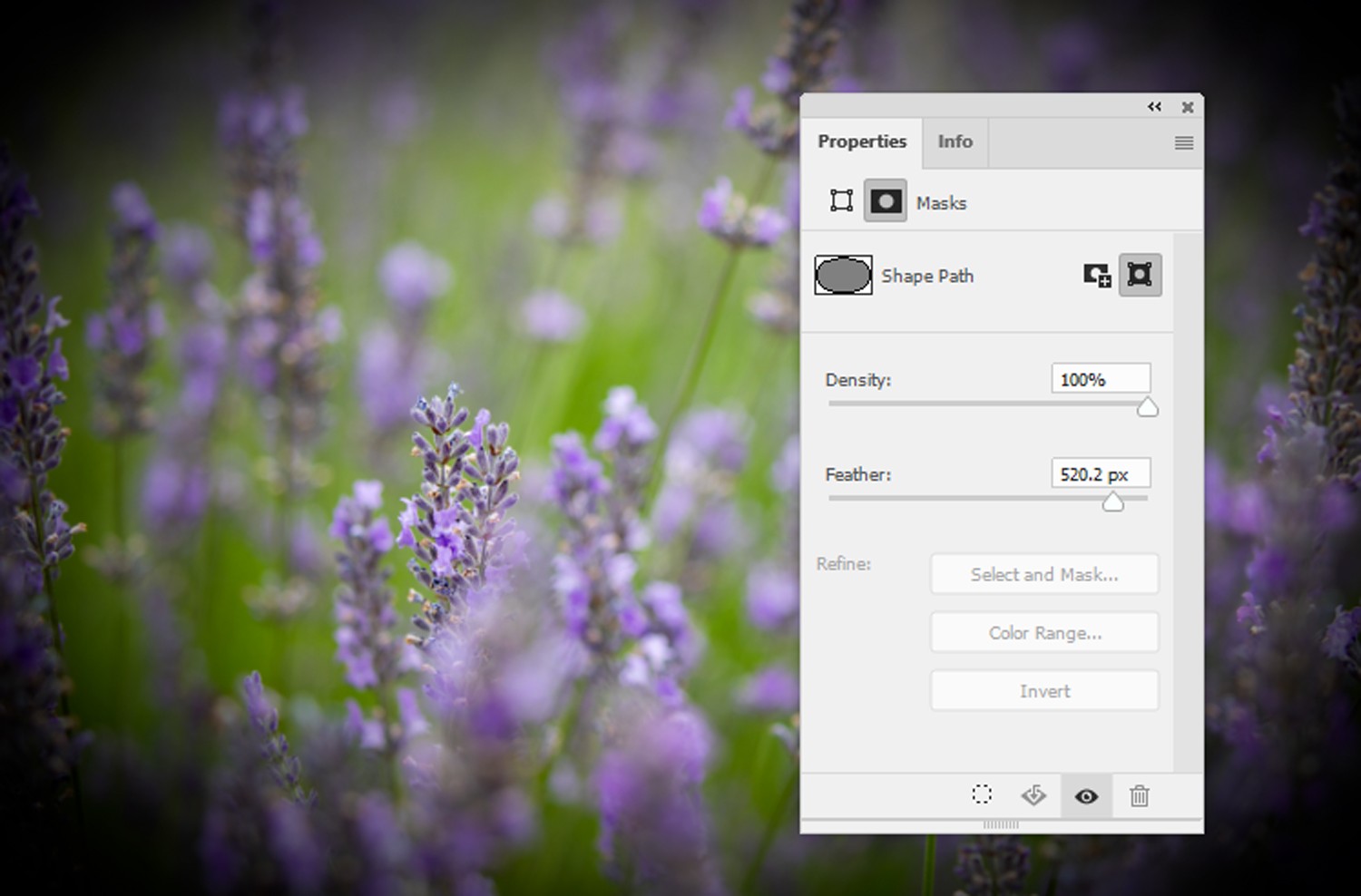Invert the mask
Viewport: 1361px width, 896px height.
point(1044,690)
